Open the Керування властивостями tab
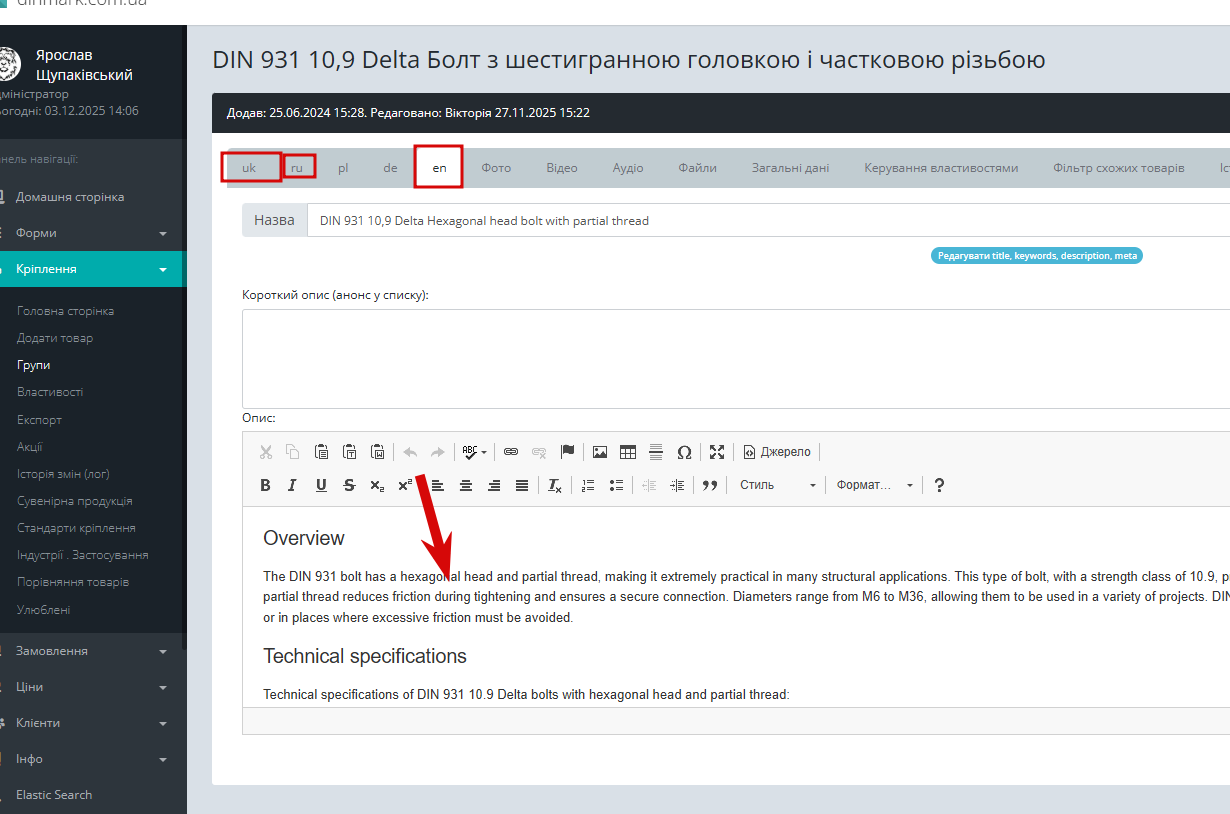The height and width of the screenshot is (814, 1230). (x=941, y=168)
